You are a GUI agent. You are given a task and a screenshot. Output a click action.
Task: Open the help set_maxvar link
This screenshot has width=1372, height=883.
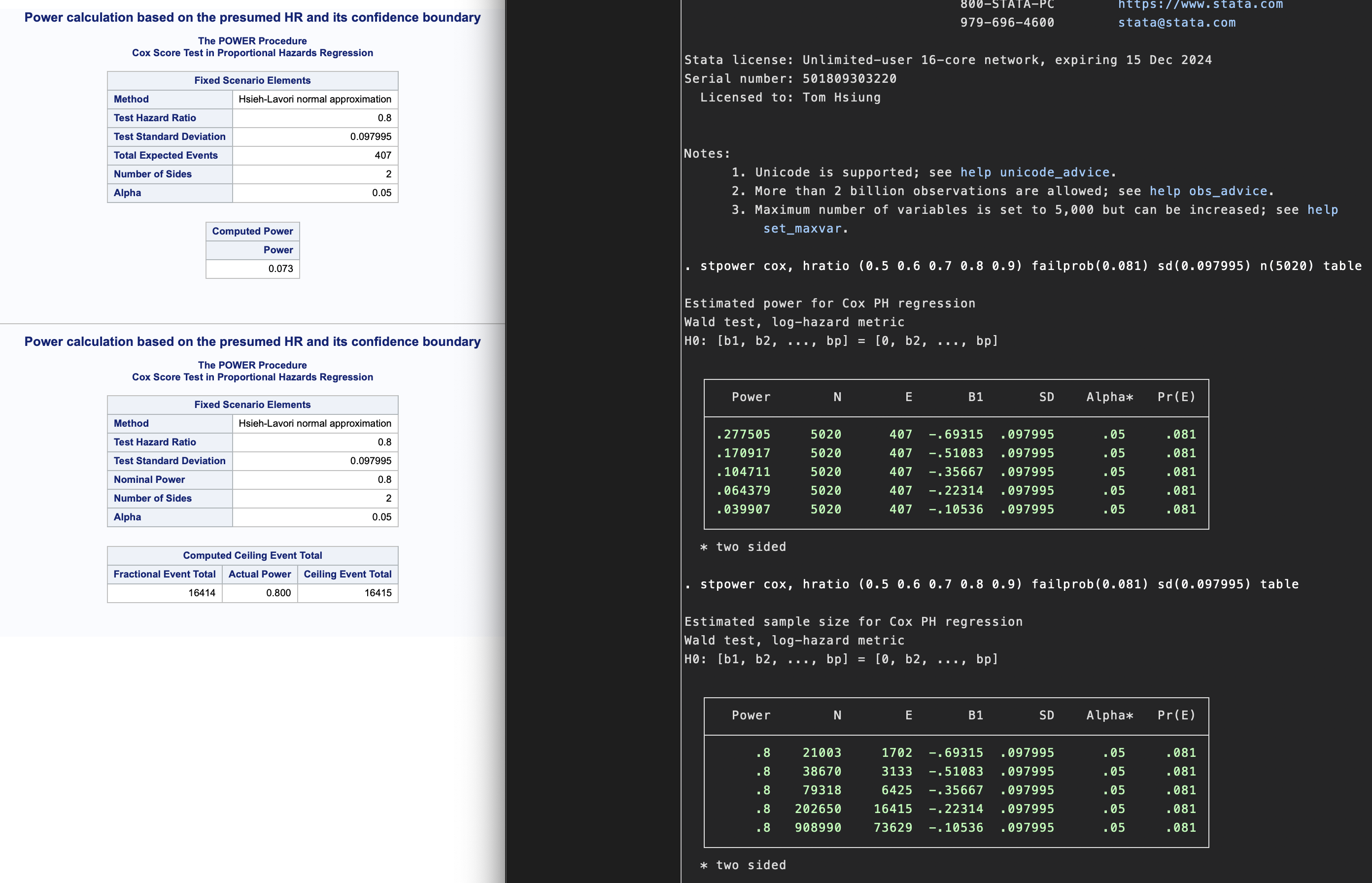pos(805,228)
